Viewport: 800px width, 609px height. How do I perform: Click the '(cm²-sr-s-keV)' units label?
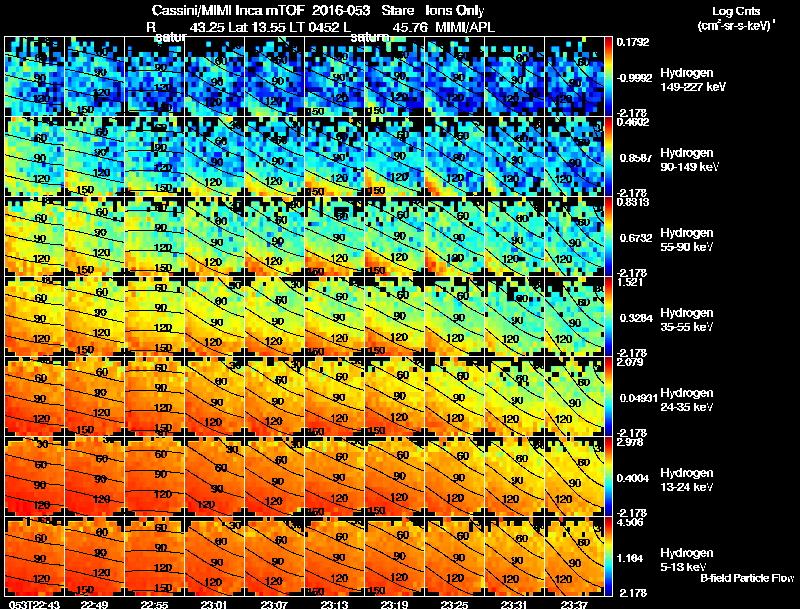tap(736, 26)
